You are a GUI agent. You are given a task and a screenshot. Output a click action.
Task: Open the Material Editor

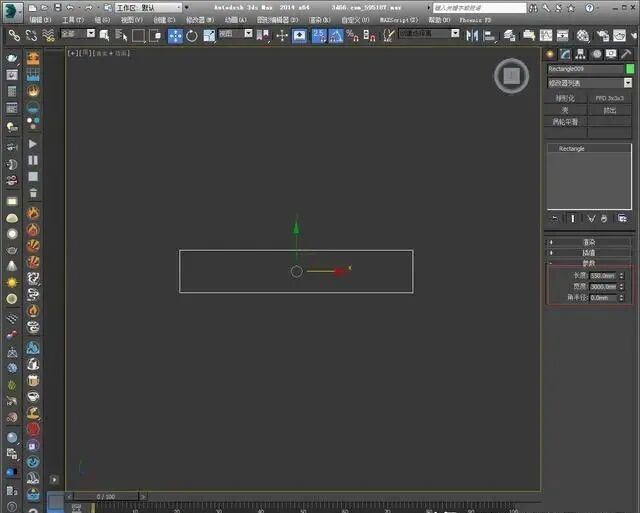coord(582,36)
